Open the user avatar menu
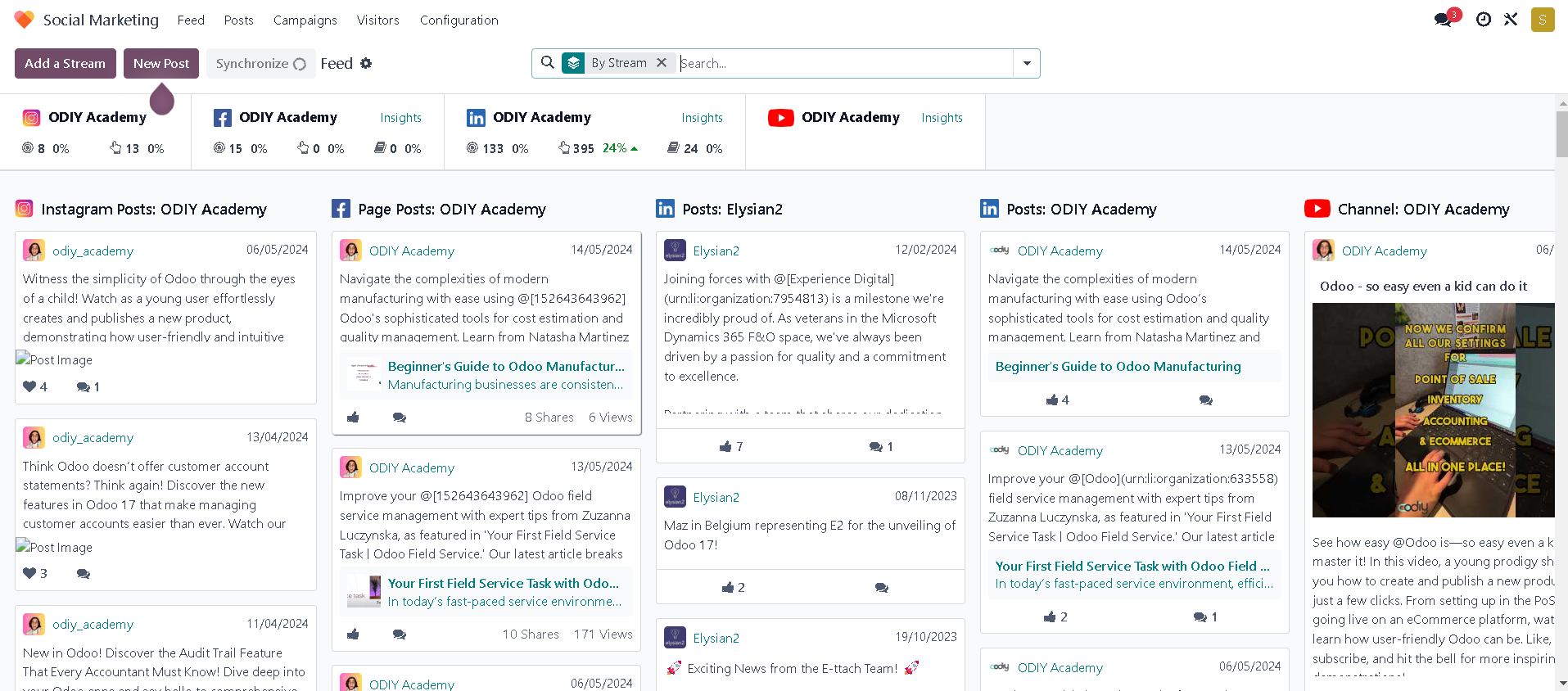The width and height of the screenshot is (1568, 691). [x=1543, y=20]
